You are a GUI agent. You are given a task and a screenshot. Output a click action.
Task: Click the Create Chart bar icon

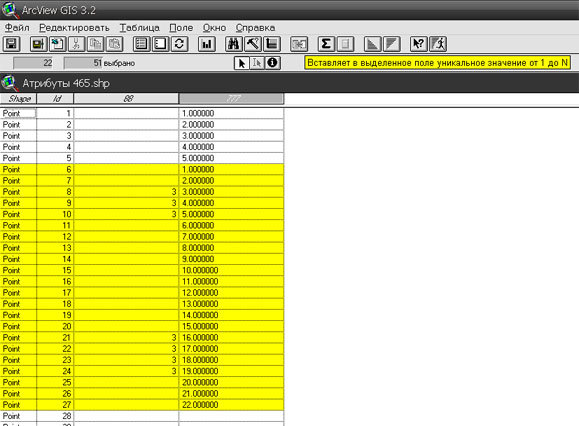tap(207, 44)
